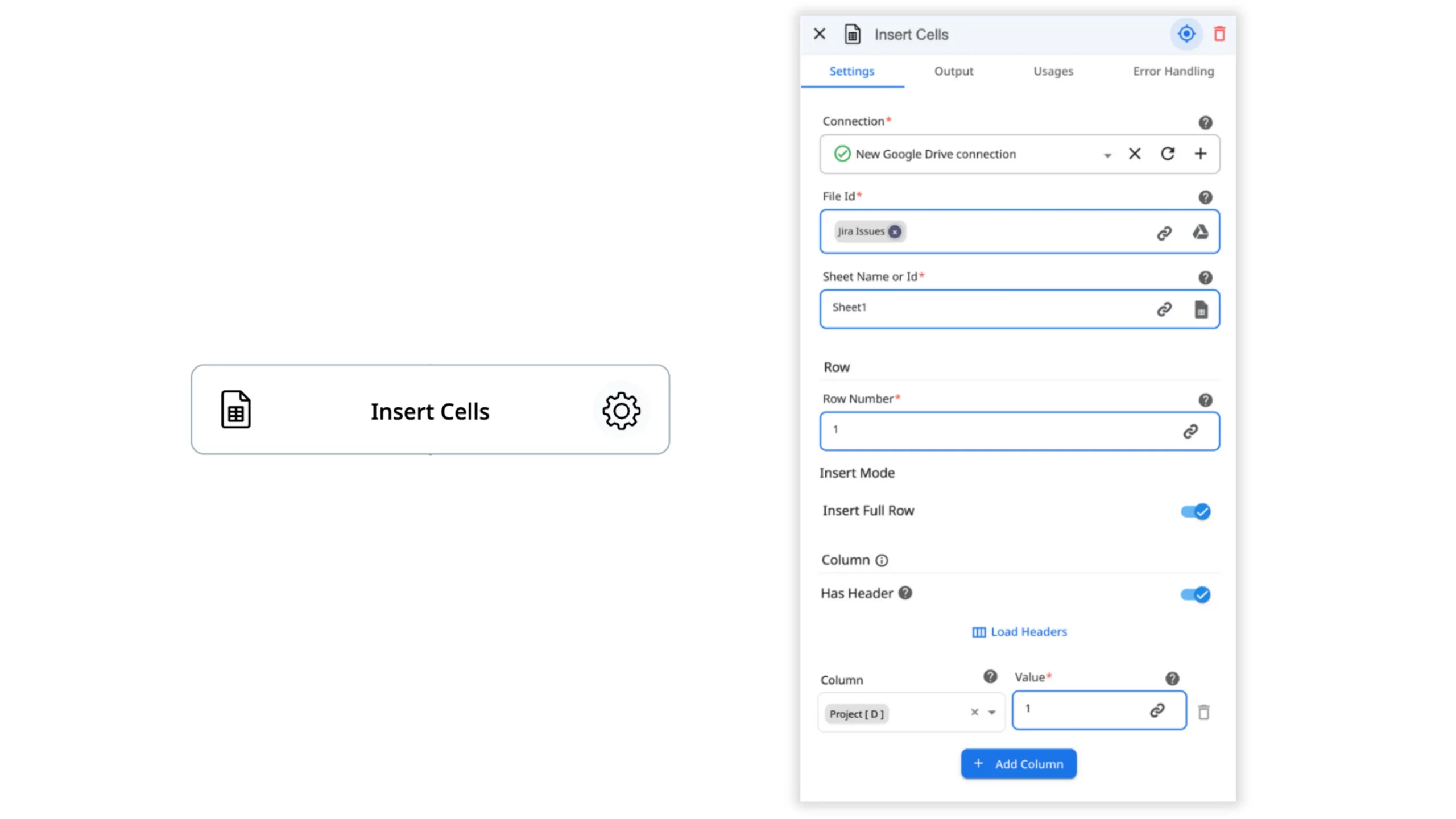Open help for Connection field

pos(1205,122)
